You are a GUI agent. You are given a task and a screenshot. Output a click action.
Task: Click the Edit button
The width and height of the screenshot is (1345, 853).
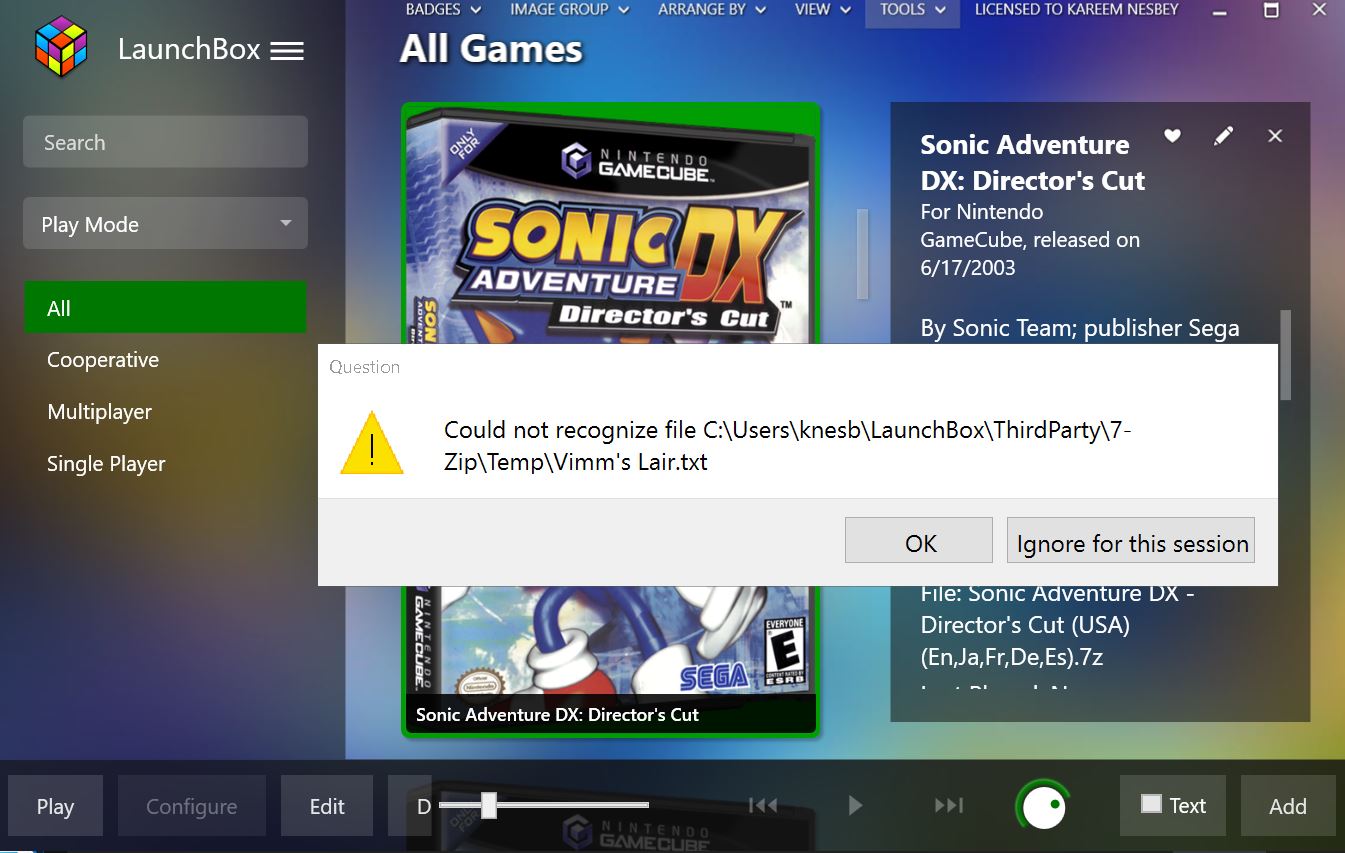pos(327,806)
